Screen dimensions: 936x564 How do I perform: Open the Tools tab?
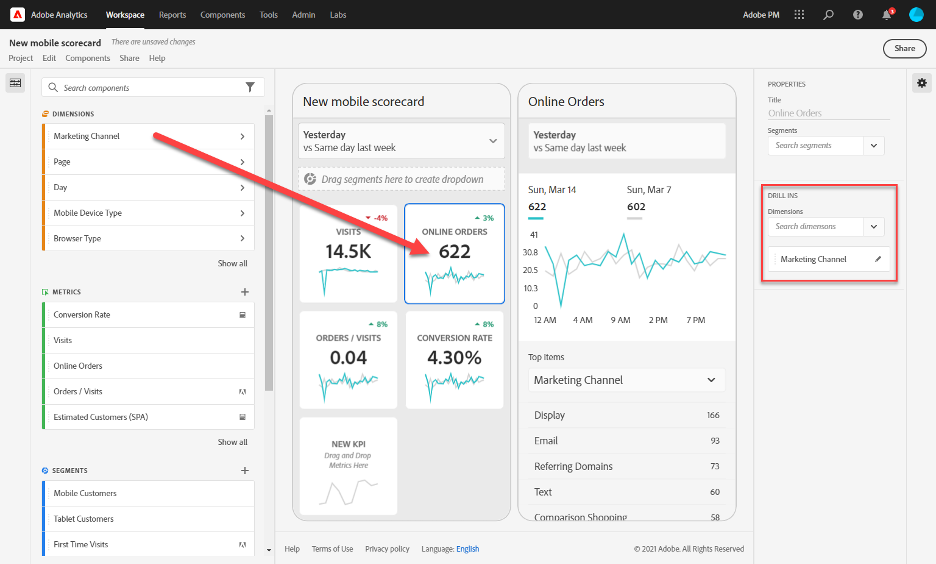(269, 15)
